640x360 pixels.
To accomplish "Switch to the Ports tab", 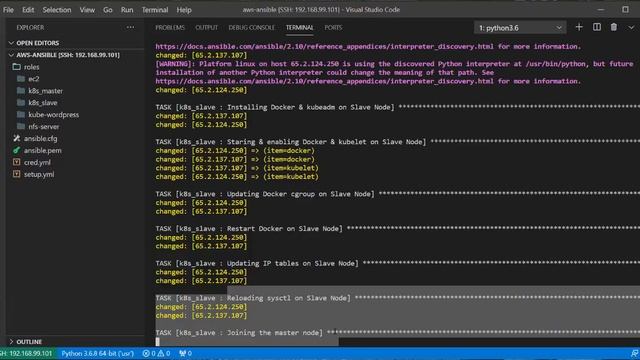I will (x=333, y=28).
